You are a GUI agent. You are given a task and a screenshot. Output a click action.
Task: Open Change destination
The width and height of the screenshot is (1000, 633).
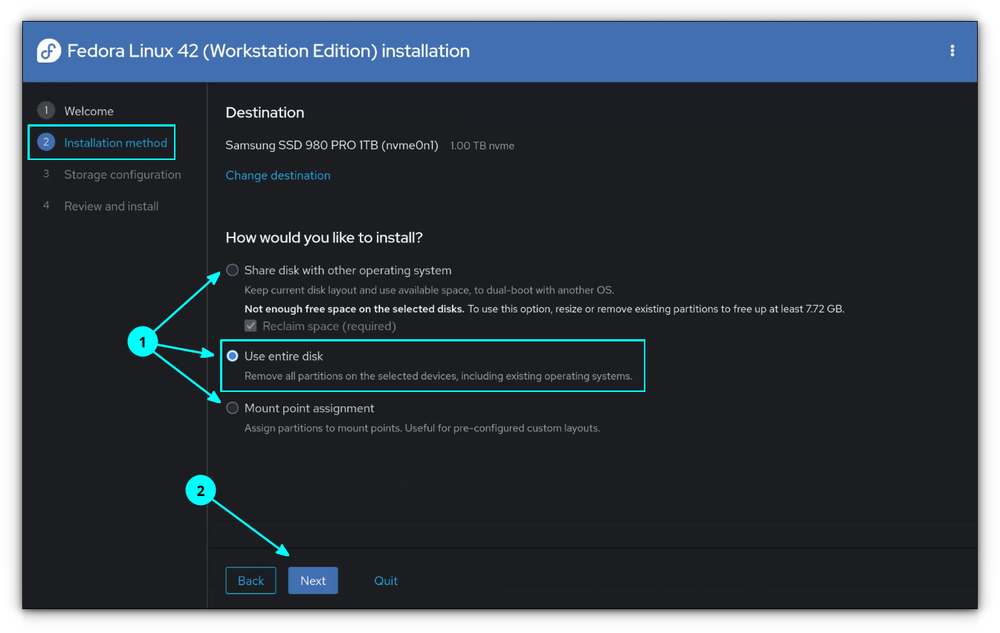tap(277, 175)
